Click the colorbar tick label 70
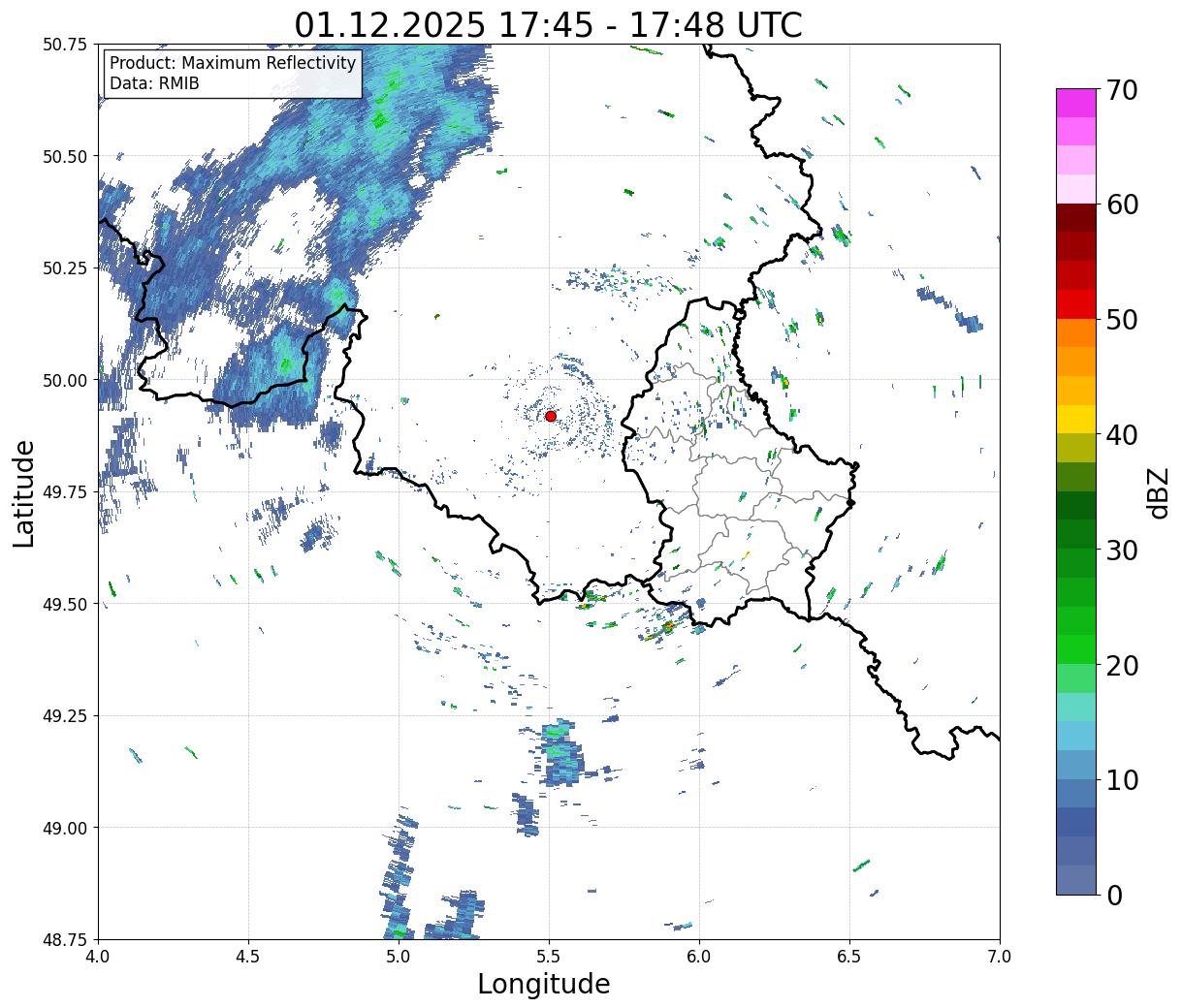Image resolution: width=1182 pixels, height=1008 pixels. tap(1122, 89)
